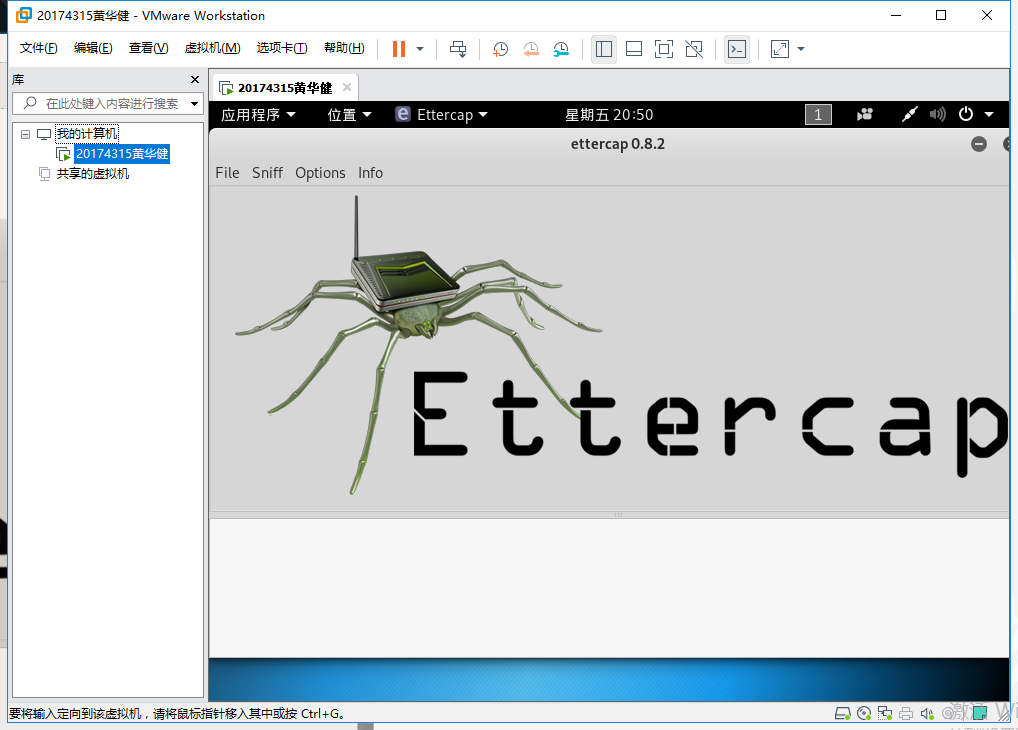
Task: Open the Ettercap app menu in the top bar
Action: point(441,115)
